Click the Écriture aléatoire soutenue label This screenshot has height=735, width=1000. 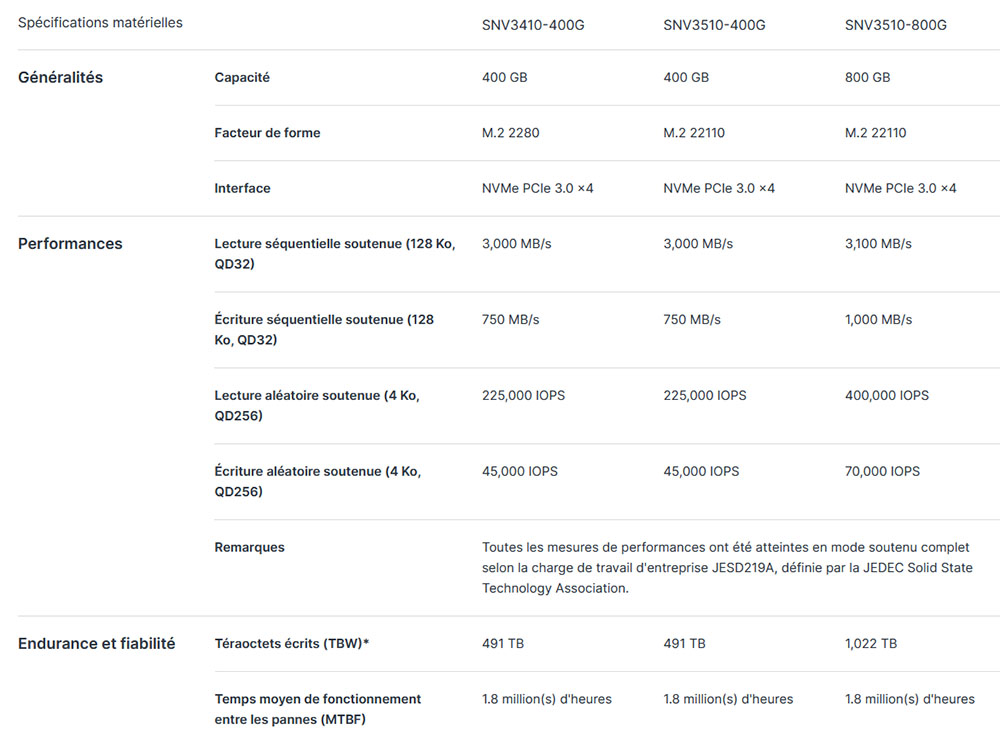(x=317, y=481)
